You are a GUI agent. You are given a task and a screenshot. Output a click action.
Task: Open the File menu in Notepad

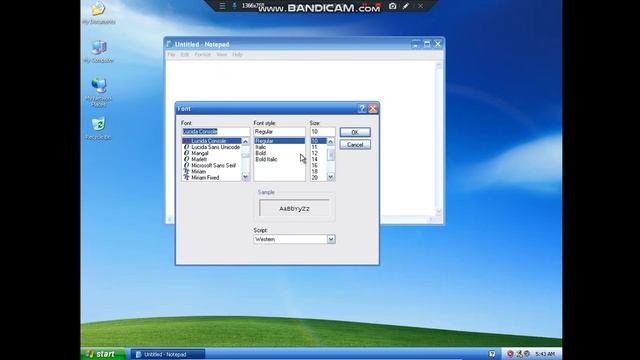tap(171, 55)
